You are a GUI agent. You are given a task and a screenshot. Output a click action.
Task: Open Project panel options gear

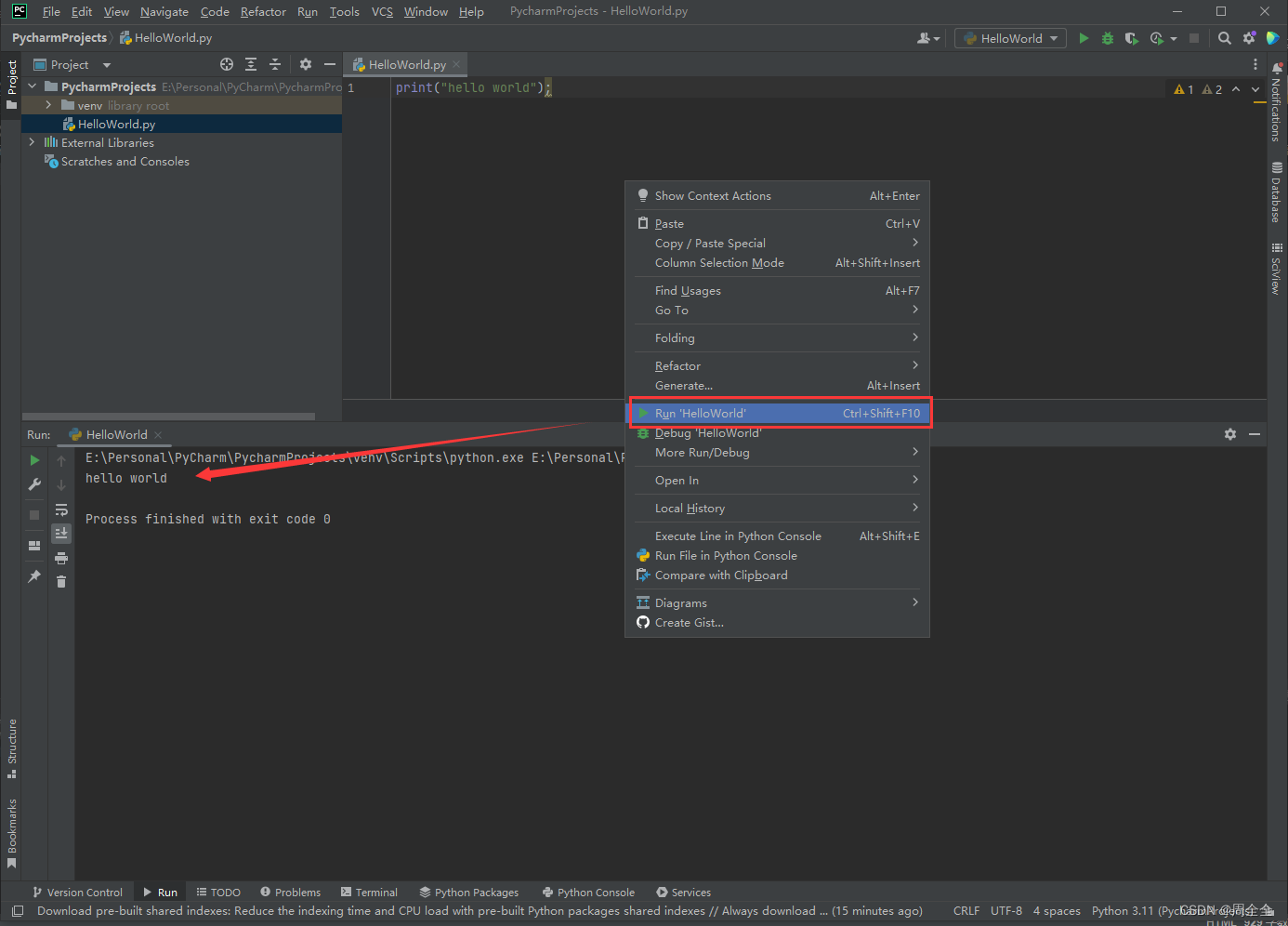coord(306,64)
